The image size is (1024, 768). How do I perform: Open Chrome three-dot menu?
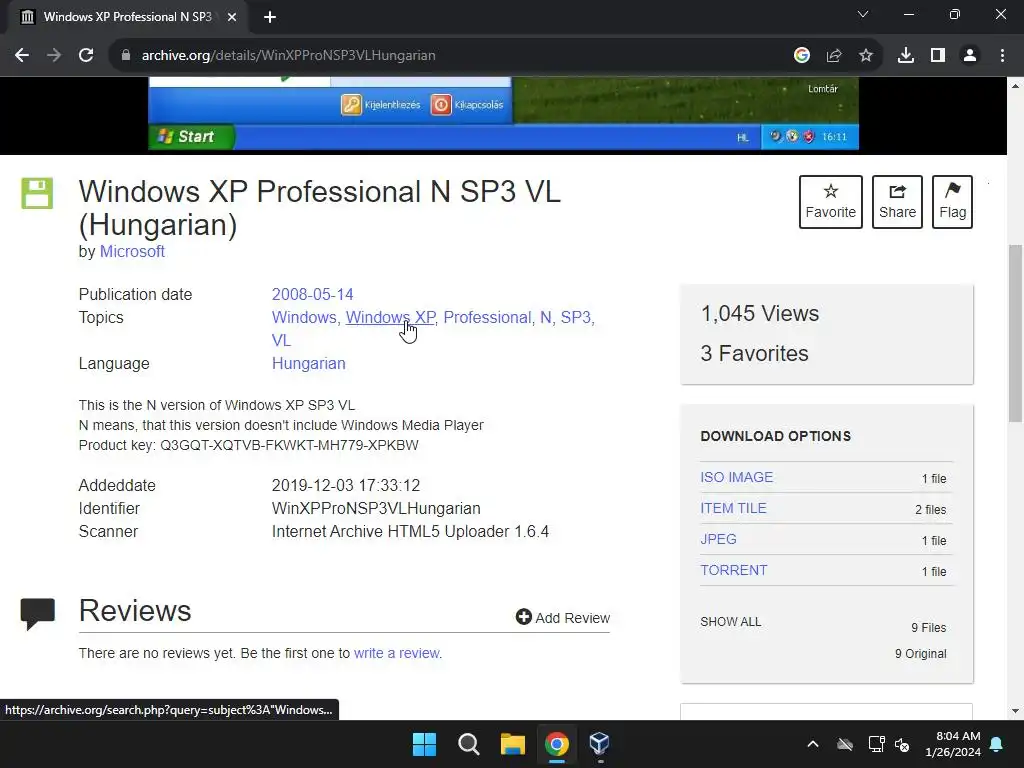(x=1002, y=56)
